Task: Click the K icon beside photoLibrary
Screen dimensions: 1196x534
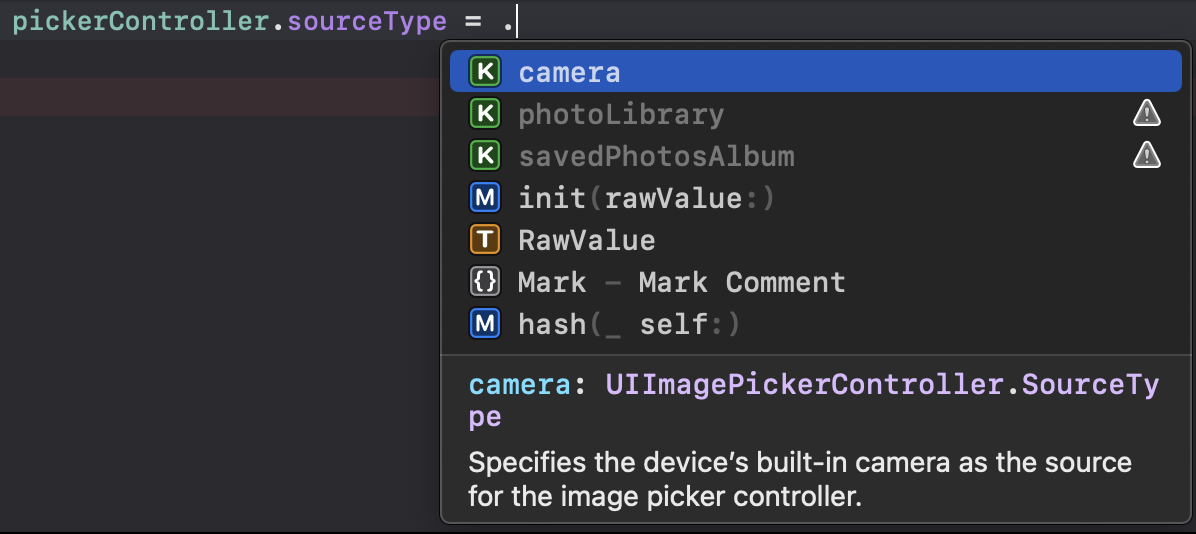Action: coord(485,115)
